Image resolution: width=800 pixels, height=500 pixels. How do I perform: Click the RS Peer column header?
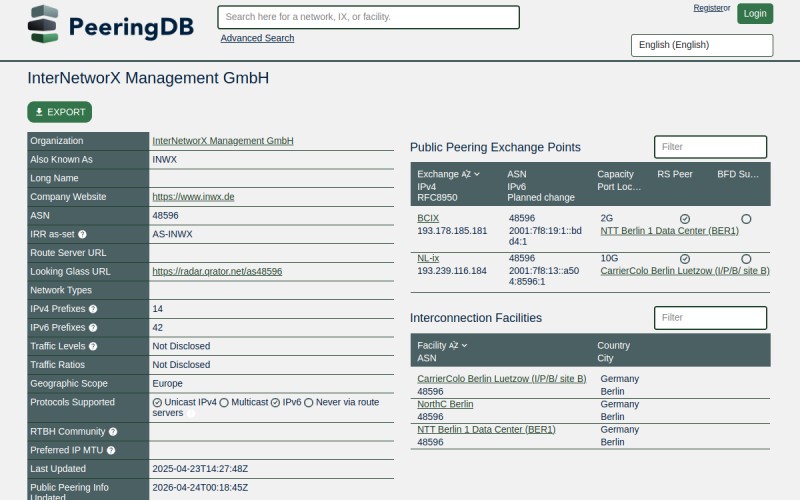674,174
